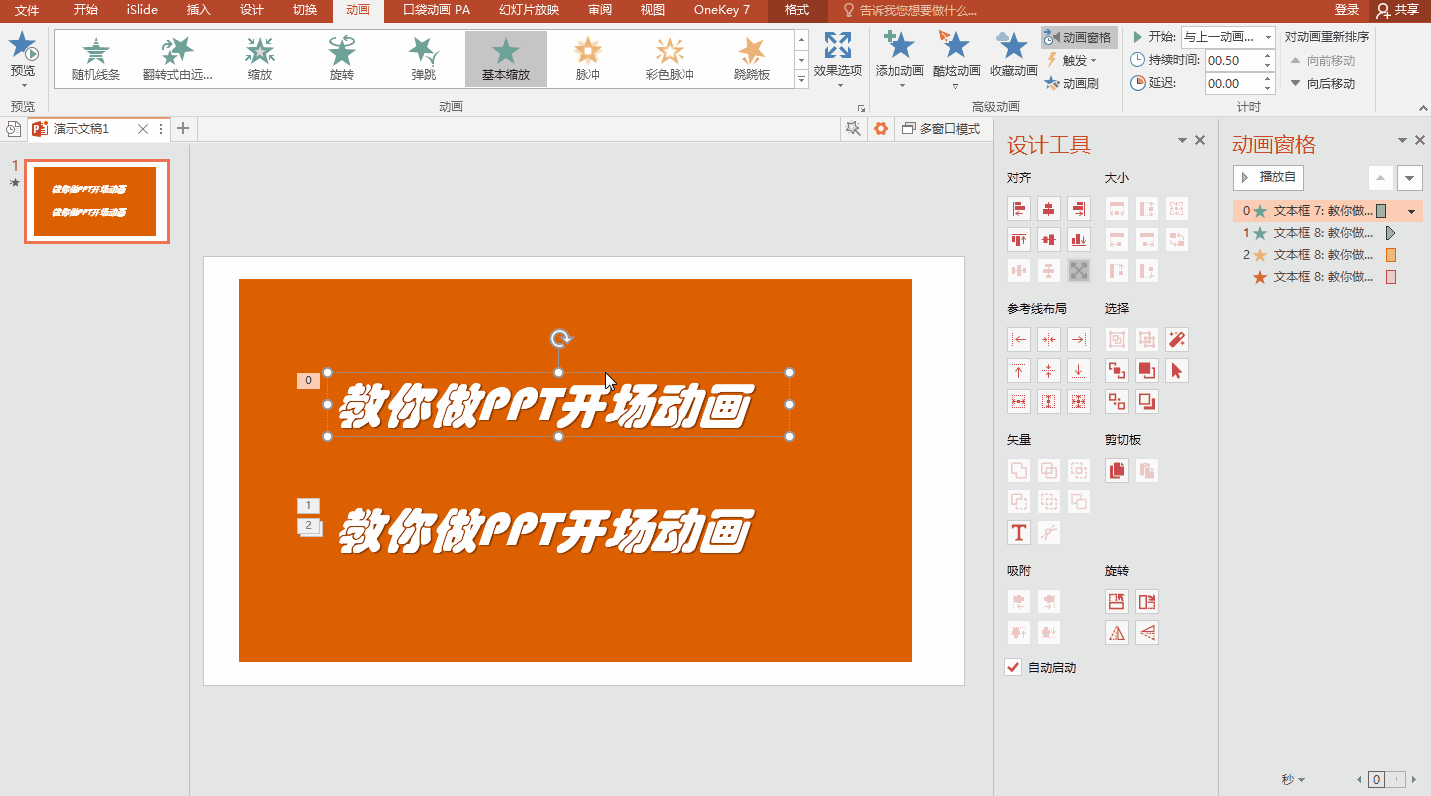Select 跷跷板 teeter animation effect
Image resolution: width=1431 pixels, height=796 pixels.
pyautogui.click(x=752, y=59)
